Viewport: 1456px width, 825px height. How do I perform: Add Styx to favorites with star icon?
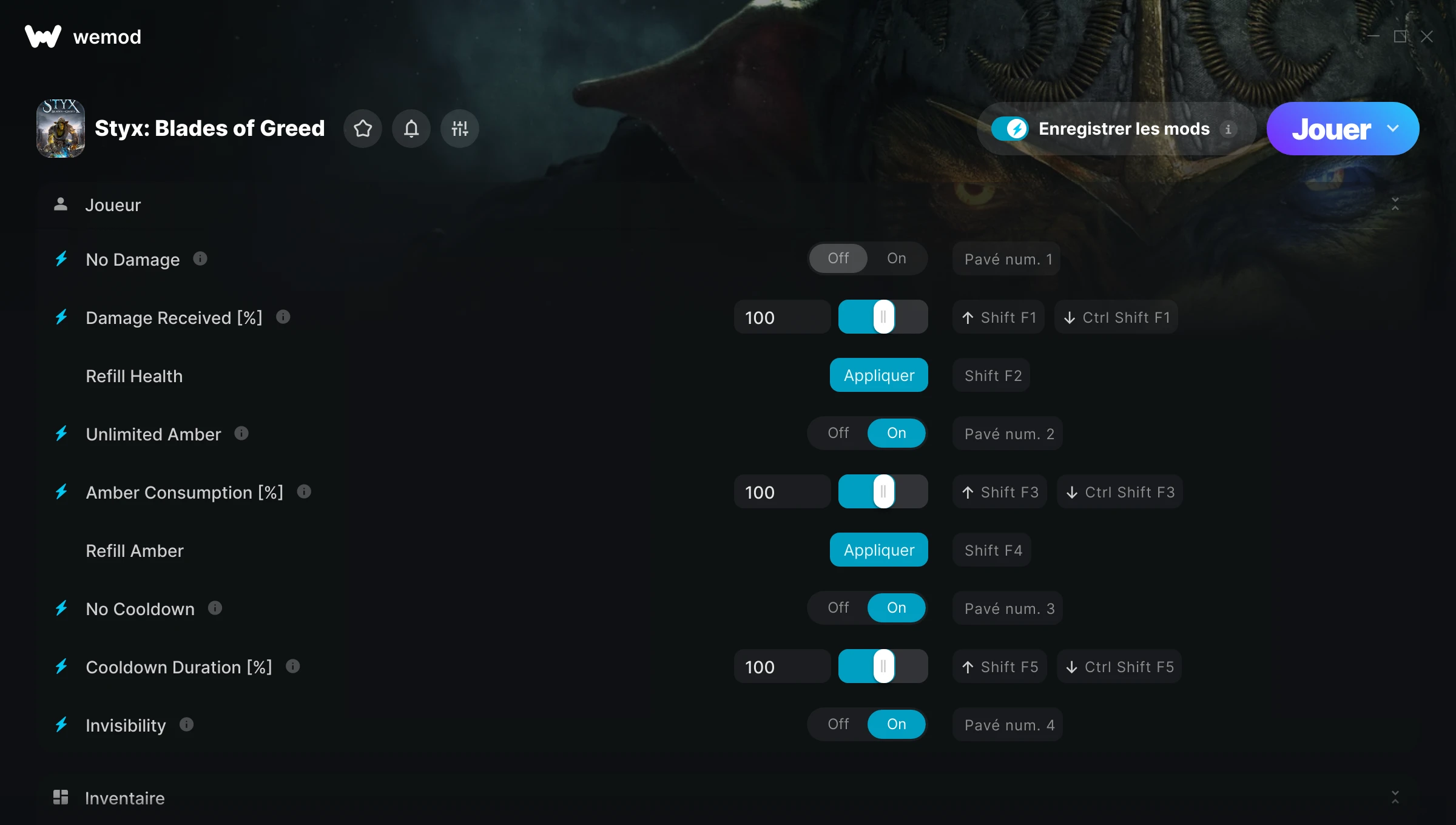pyautogui.click(x=363, y=129)
